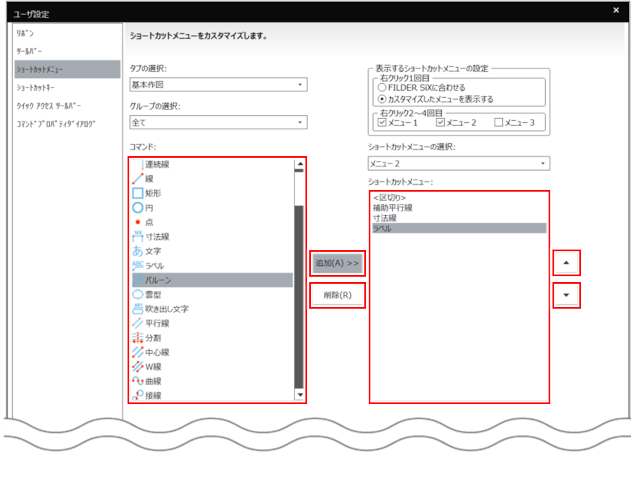The width and height of the screenshot is (631, 486).
Task: Open the タブの選択 dropdown
Action: [x=217, y=85]
